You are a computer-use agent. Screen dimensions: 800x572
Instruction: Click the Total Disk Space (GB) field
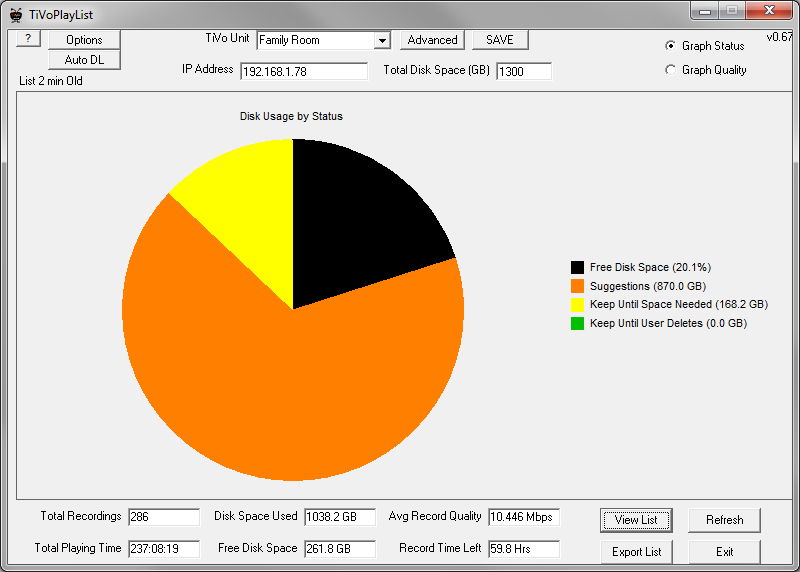click(524, 71)
